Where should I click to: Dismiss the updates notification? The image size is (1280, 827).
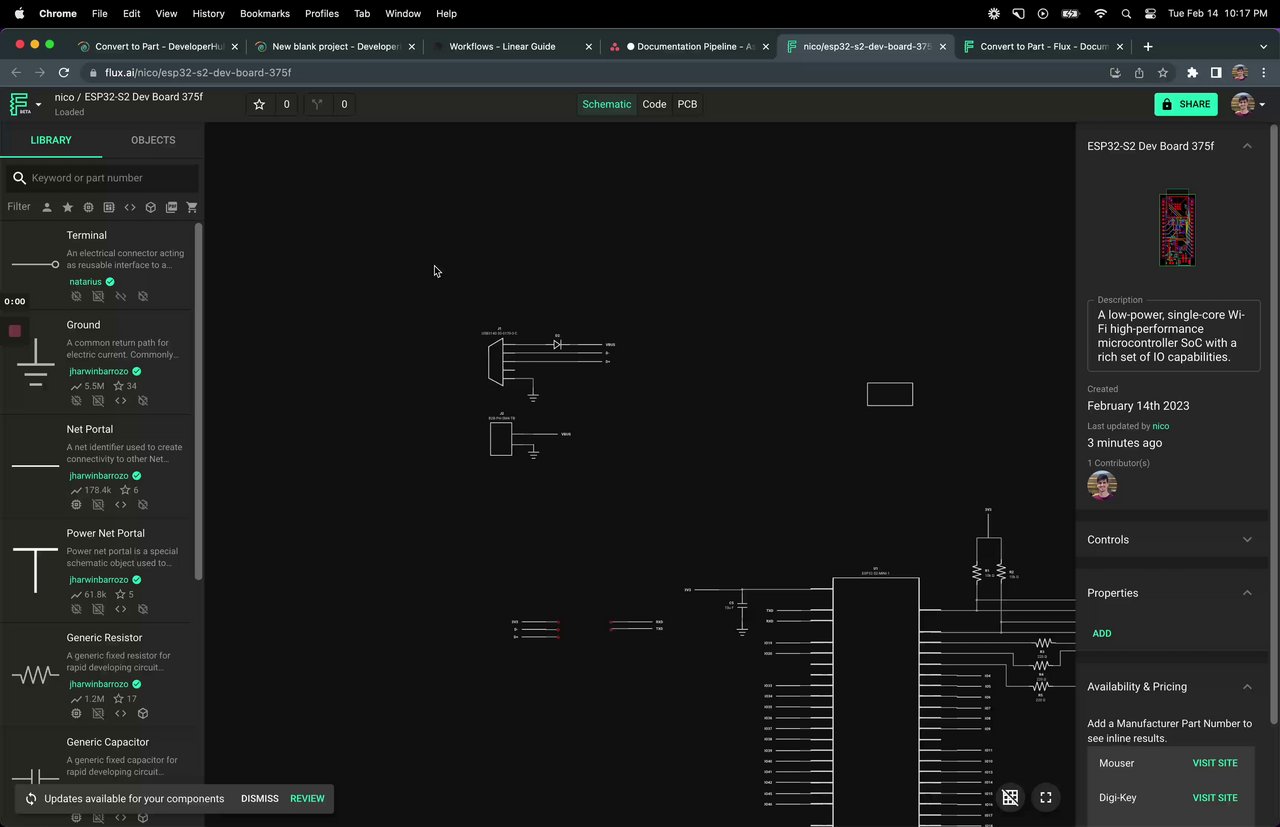pyautogui.click(x=260, y=799)
